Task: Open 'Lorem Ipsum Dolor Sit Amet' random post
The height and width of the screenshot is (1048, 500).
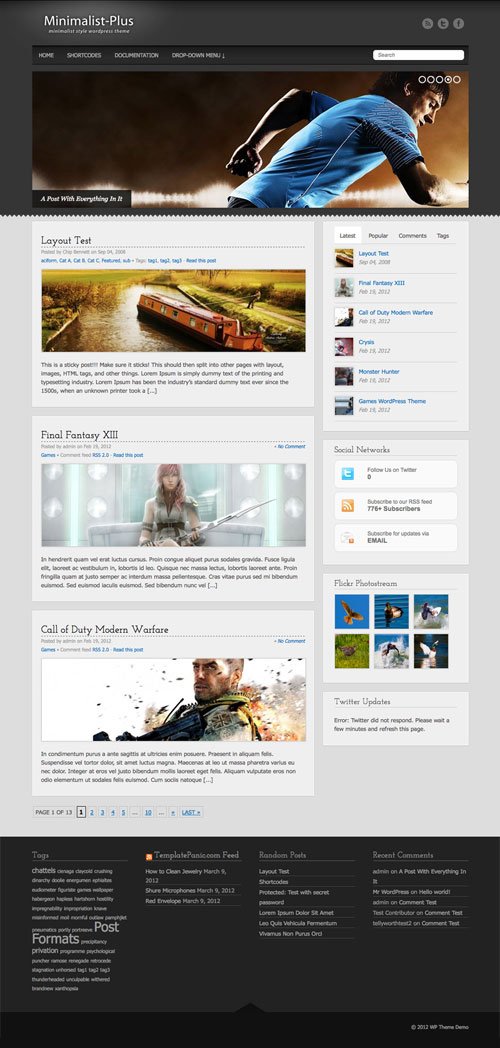Action: pos(296,912)
